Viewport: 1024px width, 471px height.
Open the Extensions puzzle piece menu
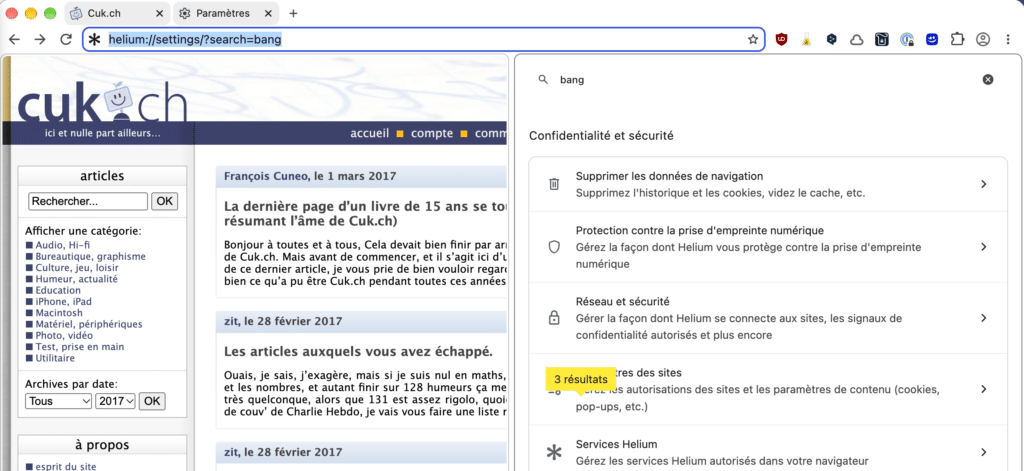(x=957, y=40)
